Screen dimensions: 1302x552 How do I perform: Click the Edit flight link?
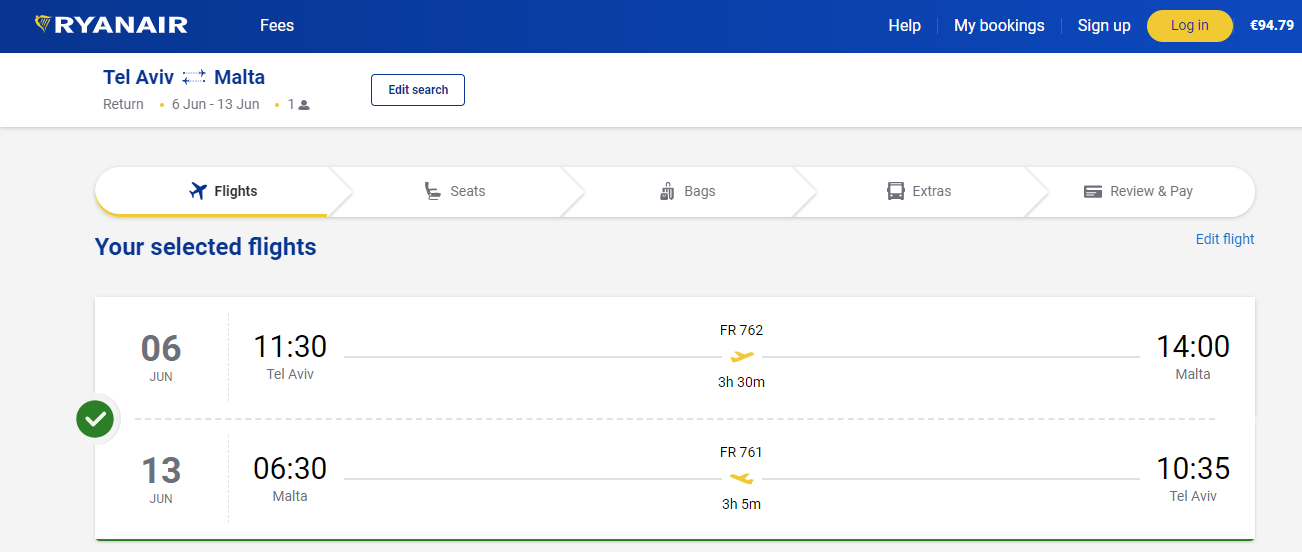[x=1225, y=239]
